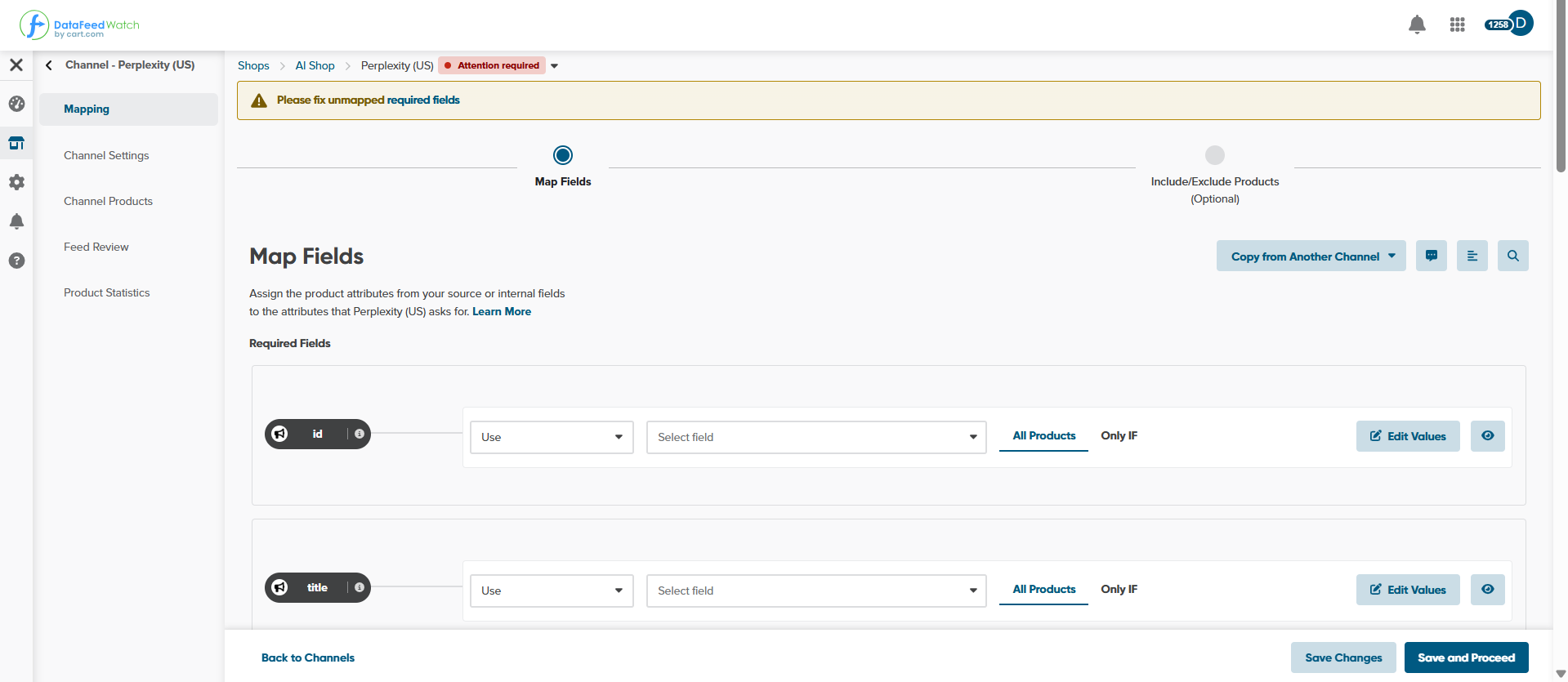Click the Save Changes button

click(1343, 657)
